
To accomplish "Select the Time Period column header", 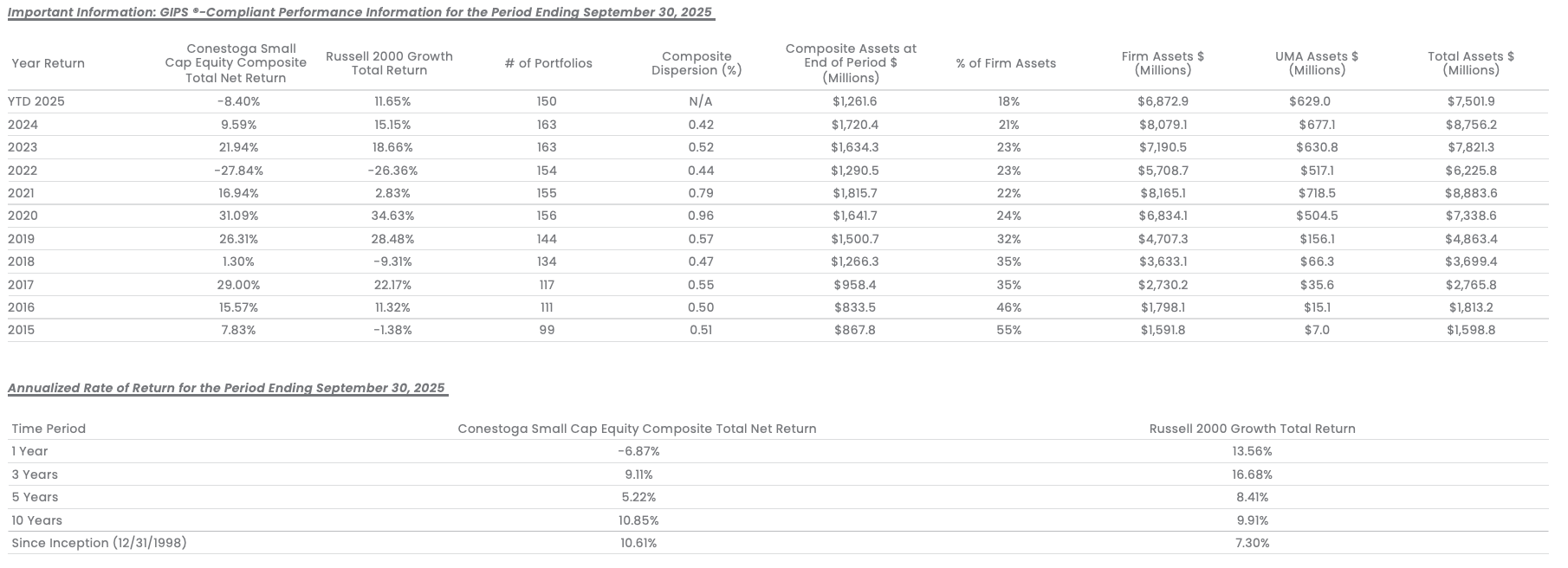I will pyautogui.click(x=49, y=429).
